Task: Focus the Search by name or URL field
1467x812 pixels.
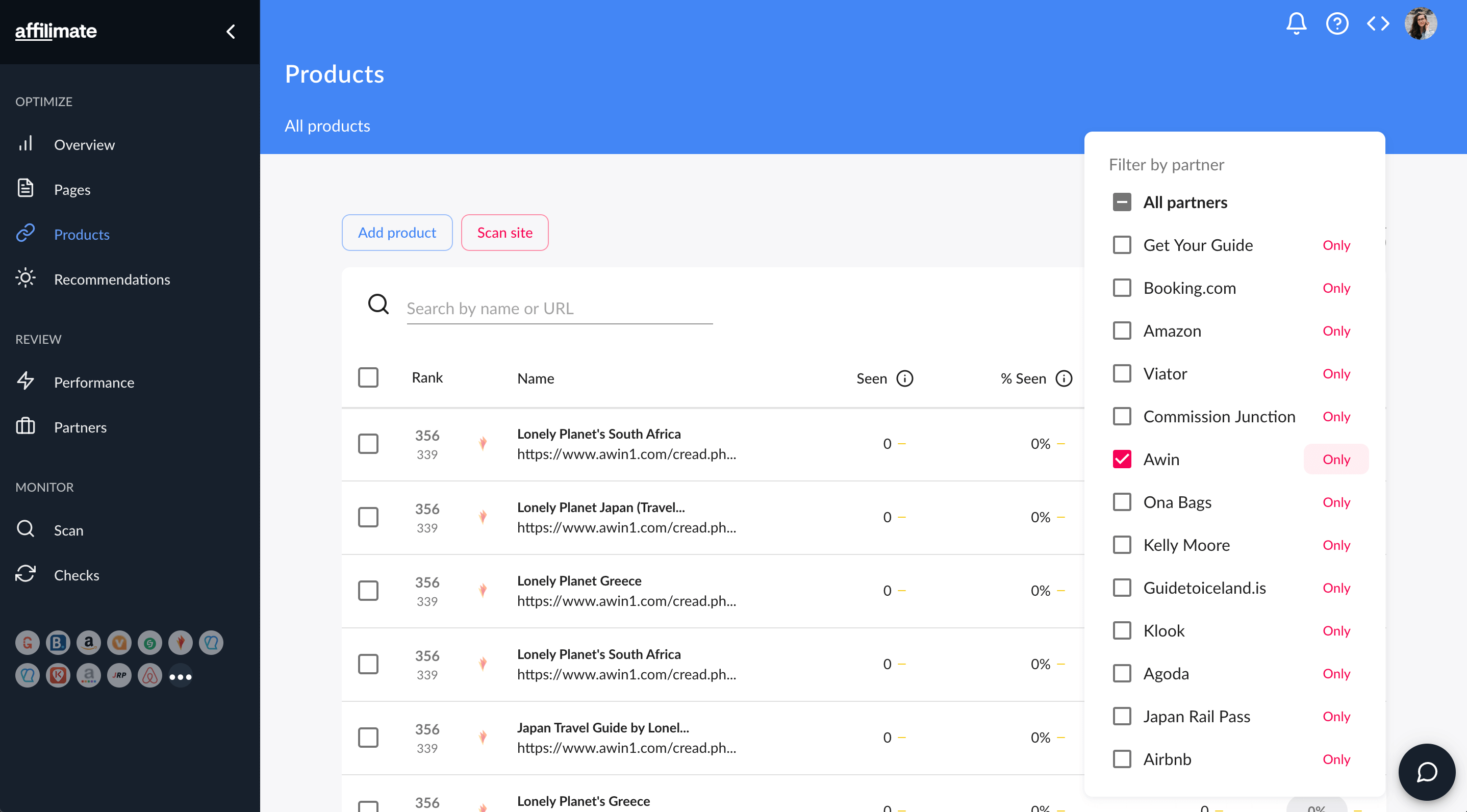Action: [559, 309]
